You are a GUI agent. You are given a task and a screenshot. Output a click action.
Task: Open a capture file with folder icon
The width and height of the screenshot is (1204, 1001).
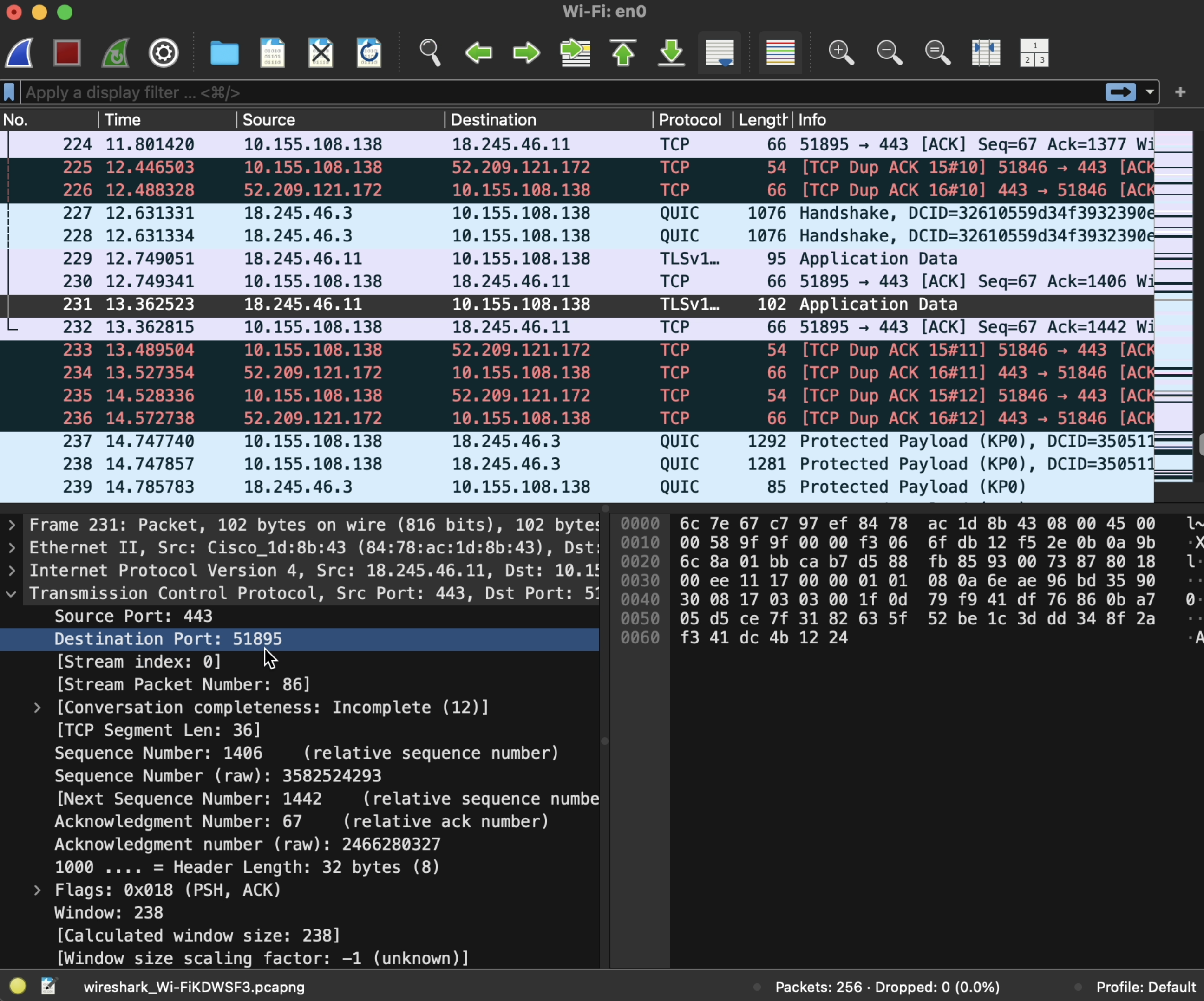pyautogui.click(x=224, y=53)
